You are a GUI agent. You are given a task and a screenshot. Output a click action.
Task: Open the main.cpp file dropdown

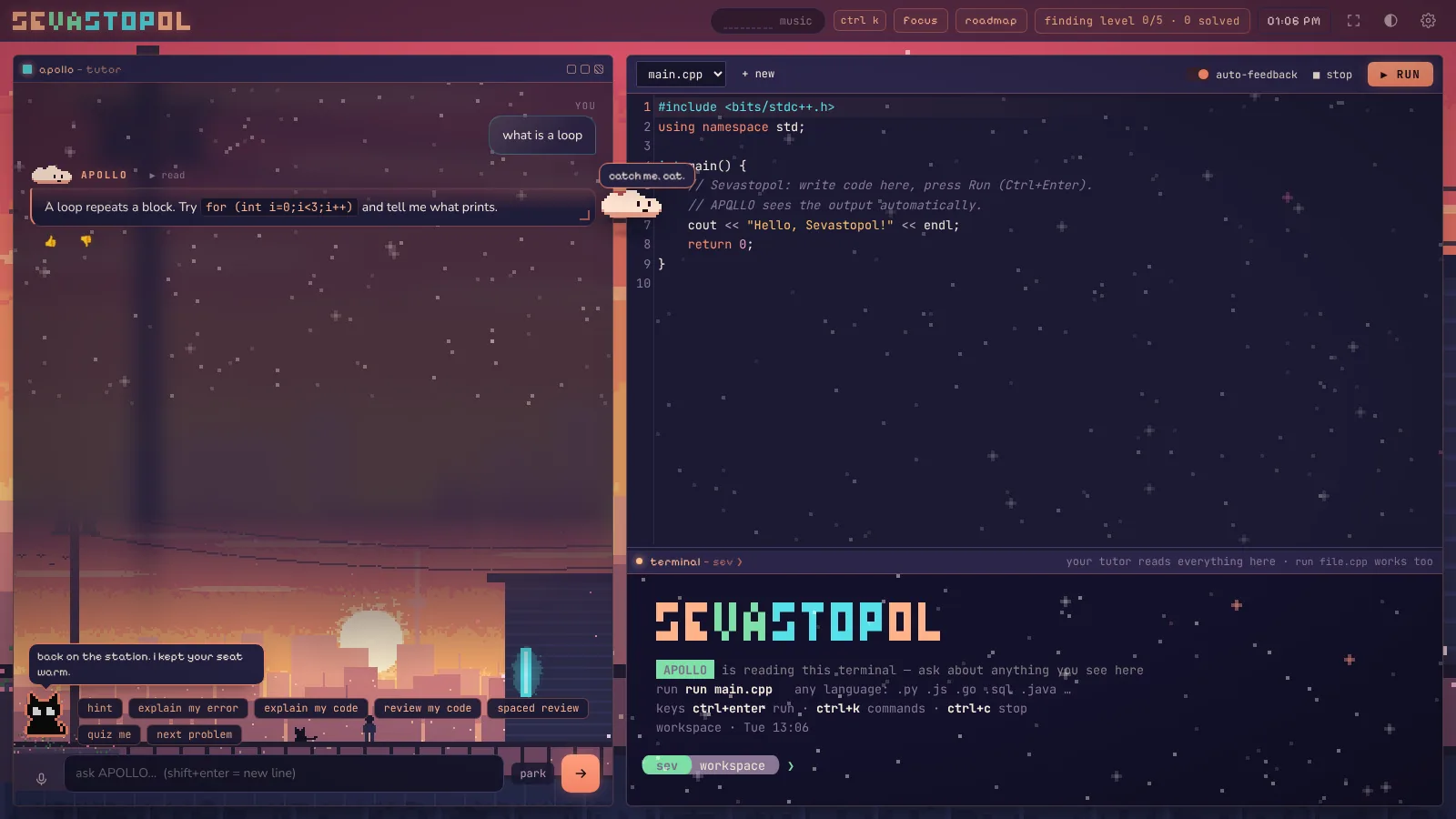click(681, 75)
